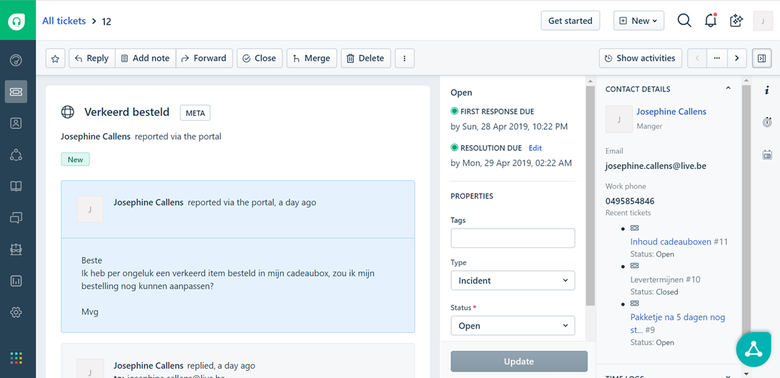The image size is (780, 378).
Task: Star this ticket
Action: pyautogui.click(x=56, y=58)
